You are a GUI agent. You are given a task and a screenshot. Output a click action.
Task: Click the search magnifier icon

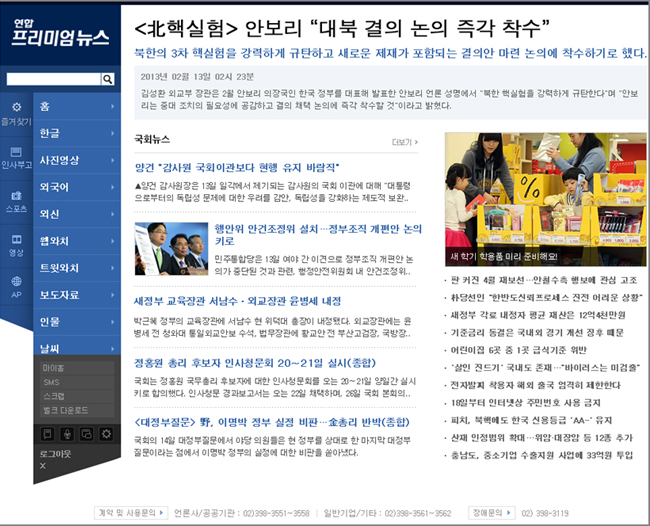pyautogui.click(x=108, y=79)
